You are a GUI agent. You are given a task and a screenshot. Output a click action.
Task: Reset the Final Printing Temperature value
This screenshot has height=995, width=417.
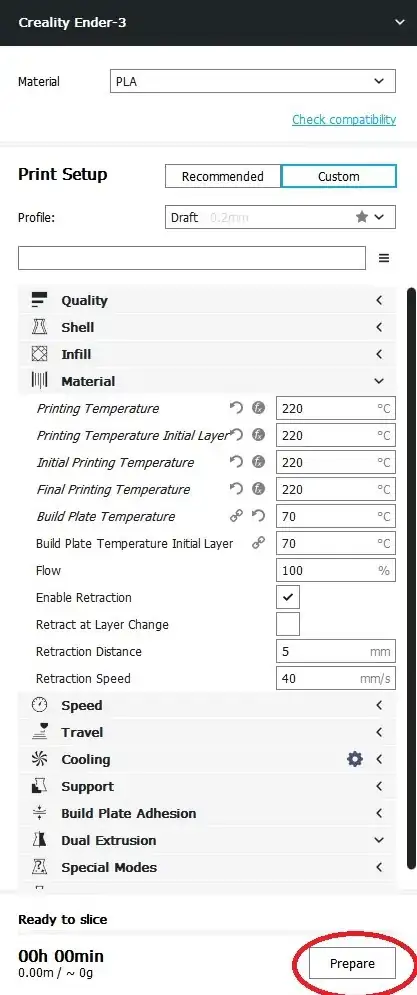point(237,489)
